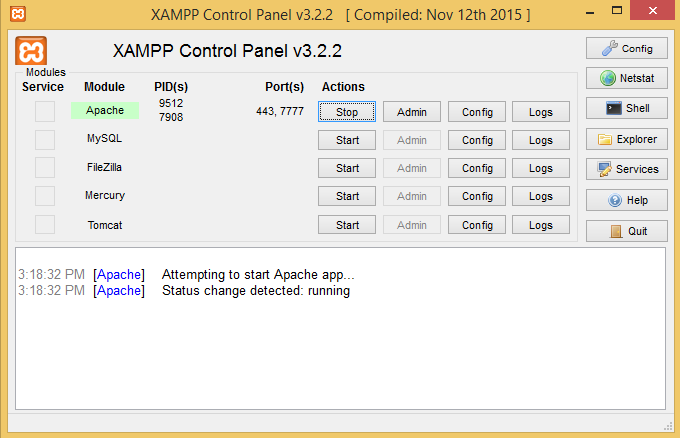Stop the Apache module
This screenshot has height=439, width=680.
(347, 112)
